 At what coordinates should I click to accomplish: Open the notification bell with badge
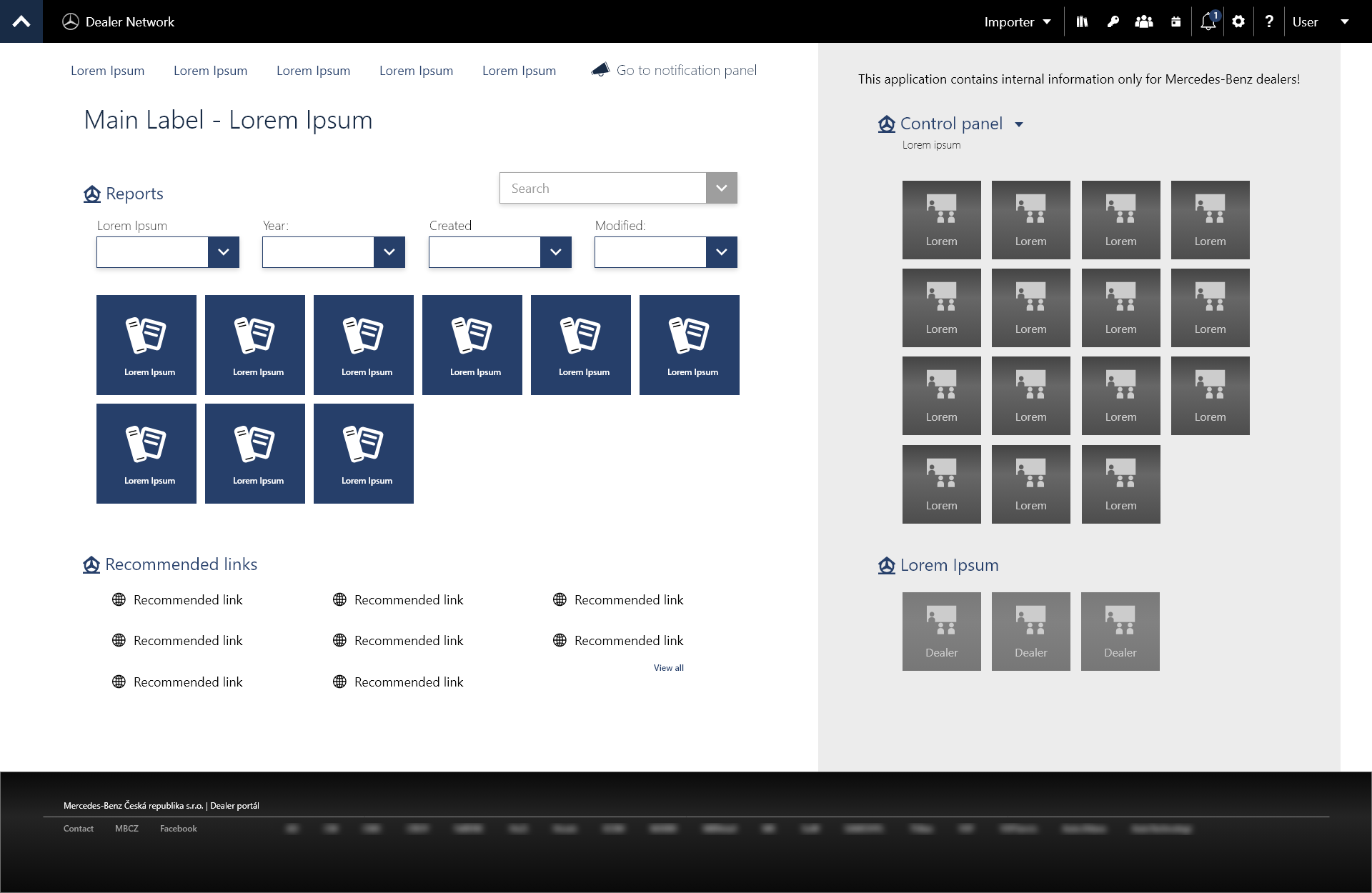[x=1208, y=21]
